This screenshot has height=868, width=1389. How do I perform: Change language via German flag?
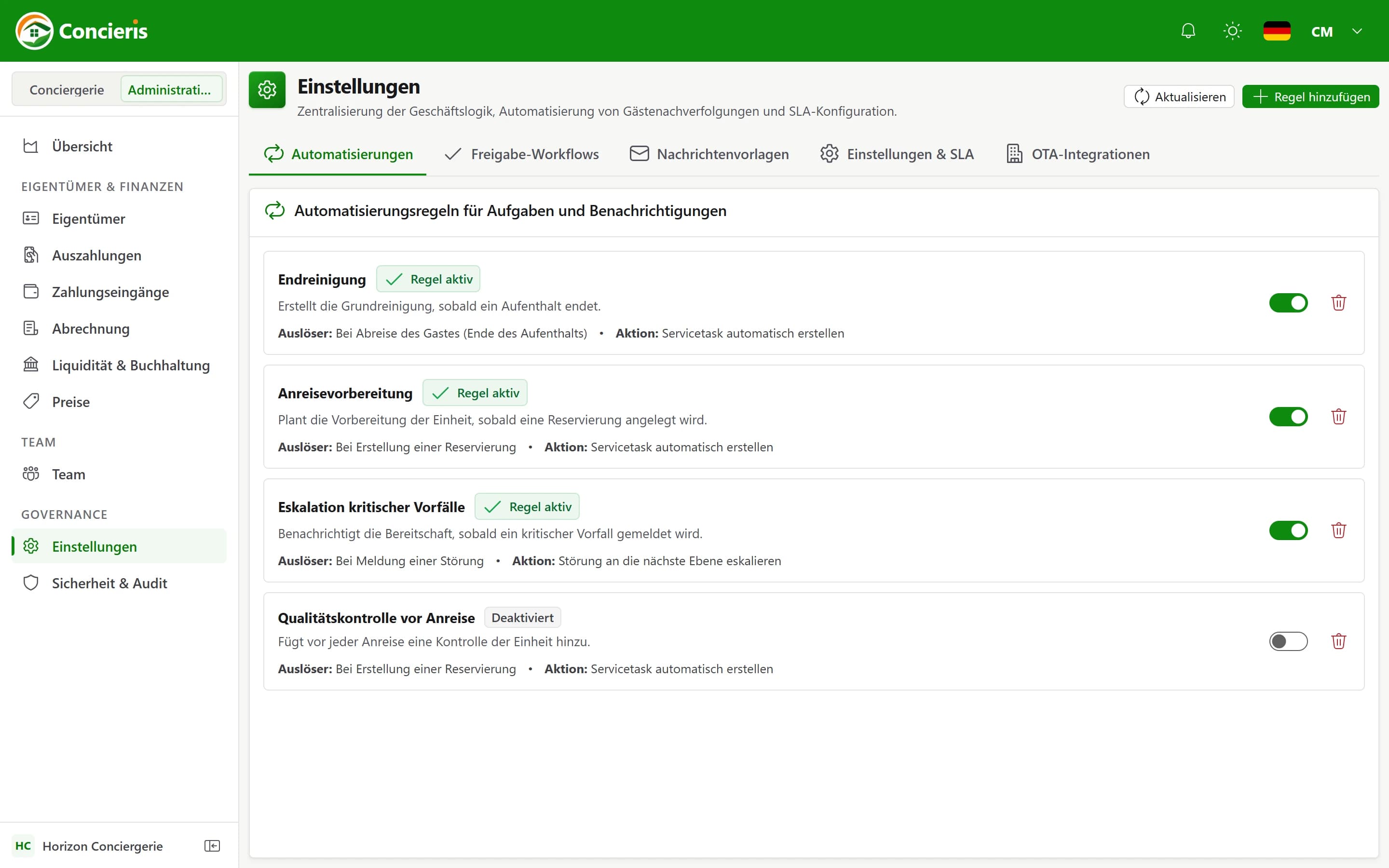coord(1277,31)
